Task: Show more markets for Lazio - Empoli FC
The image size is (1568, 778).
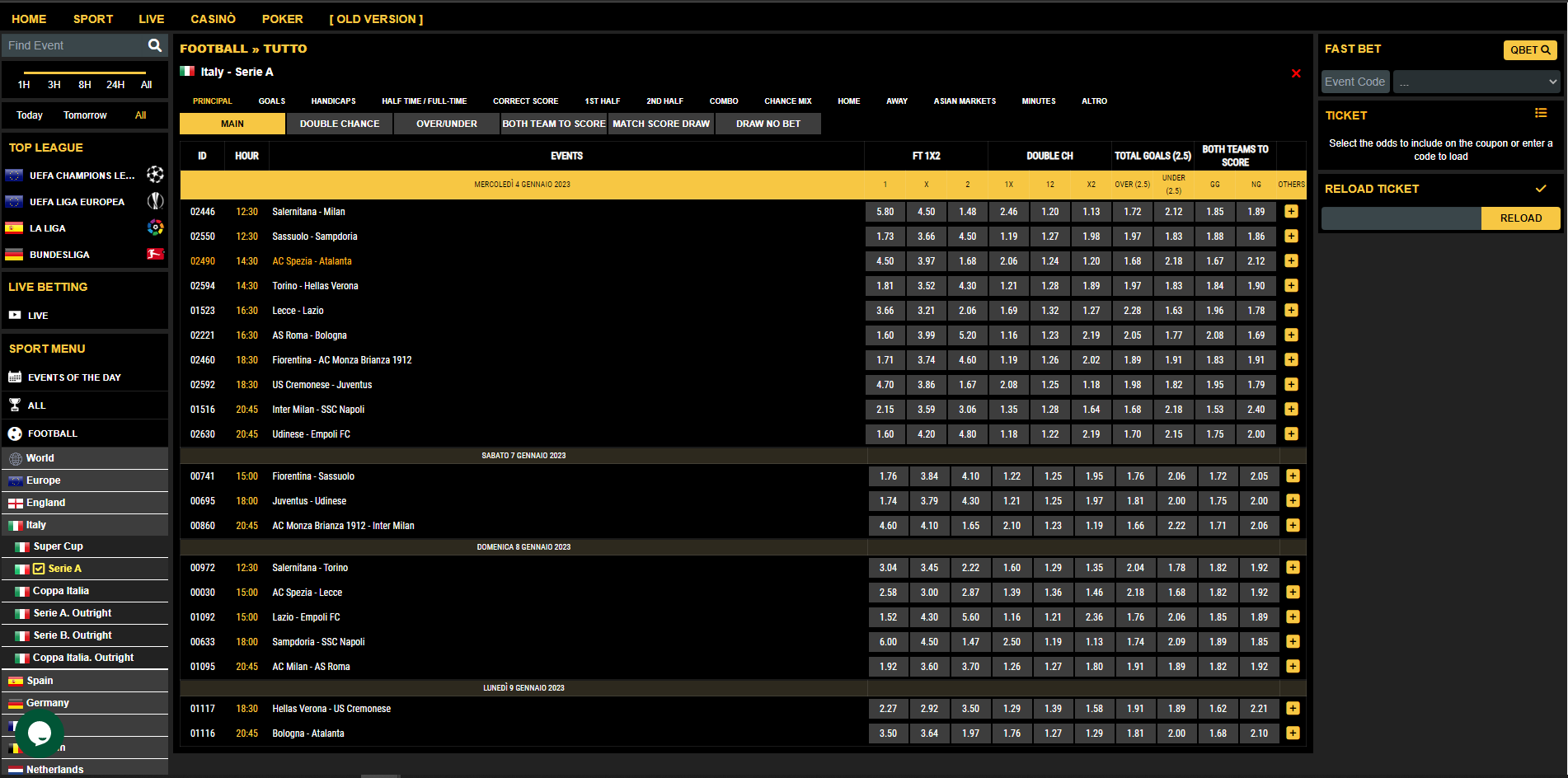Action: click(1293, 616)
